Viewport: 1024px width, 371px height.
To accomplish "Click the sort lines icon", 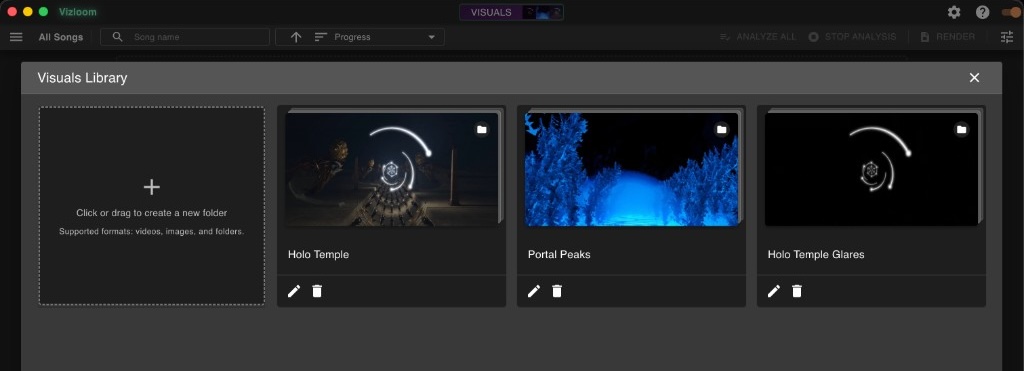I will tap(320, 37).
